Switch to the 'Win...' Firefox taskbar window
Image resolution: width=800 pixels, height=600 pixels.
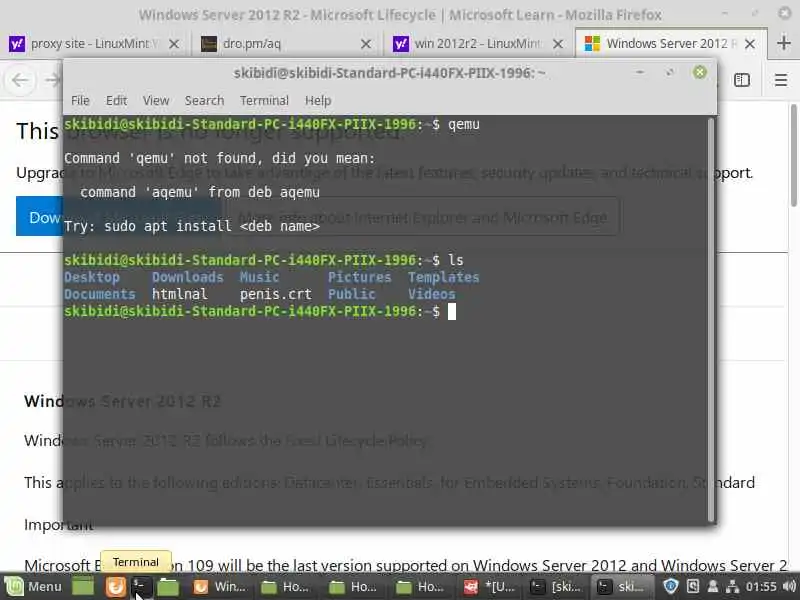pyautogui.click(x=219, y=587)
